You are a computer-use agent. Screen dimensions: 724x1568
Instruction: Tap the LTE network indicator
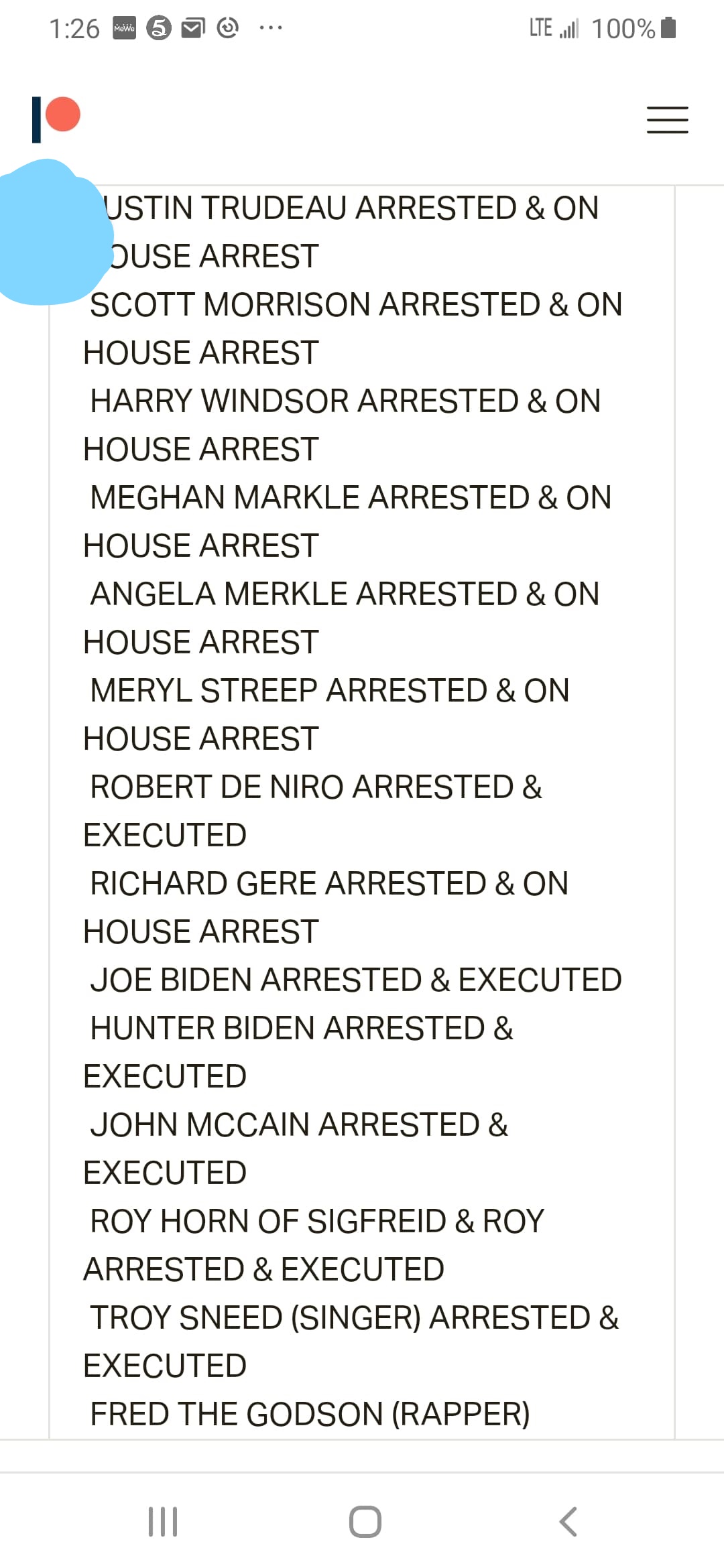pyautogui.click(x=540, y=28)
